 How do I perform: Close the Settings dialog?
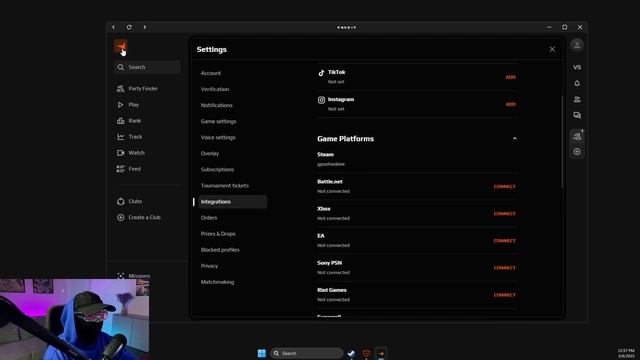point(552,49)
